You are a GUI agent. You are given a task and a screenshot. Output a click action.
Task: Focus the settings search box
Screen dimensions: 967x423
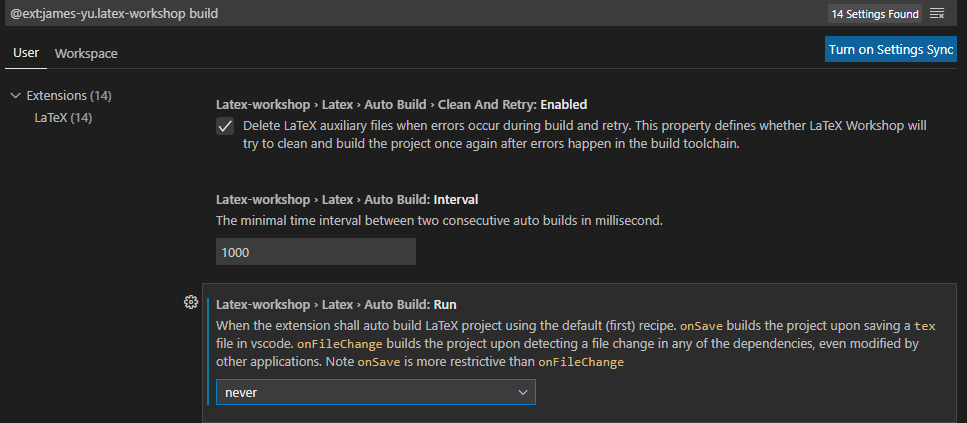point(400,14)
